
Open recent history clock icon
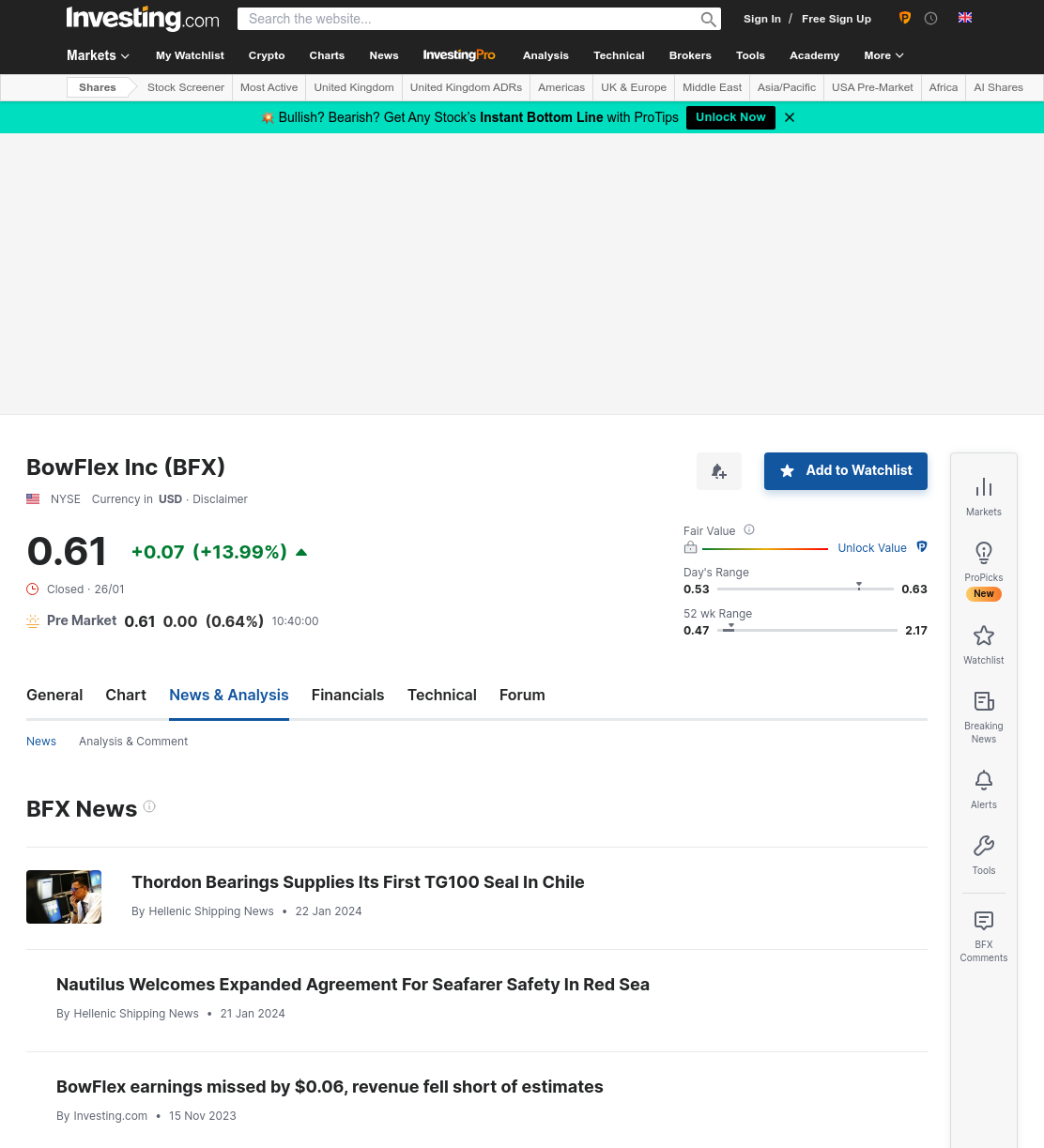coord(930,18)
